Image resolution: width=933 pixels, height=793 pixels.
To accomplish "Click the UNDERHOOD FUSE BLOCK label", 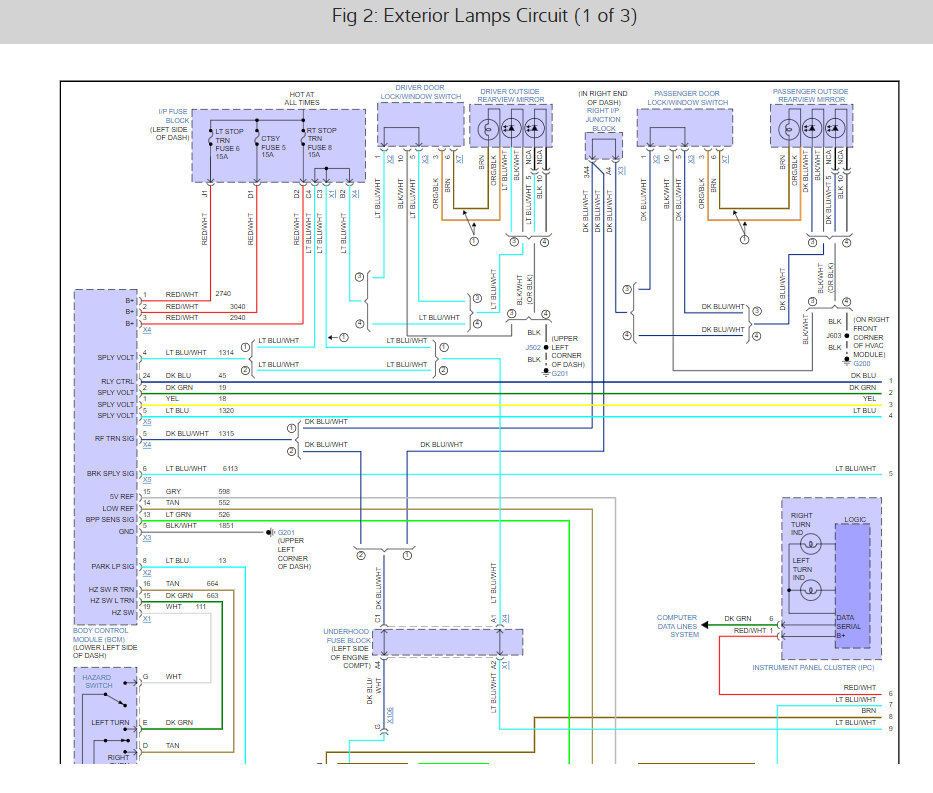I will point(347,636).
